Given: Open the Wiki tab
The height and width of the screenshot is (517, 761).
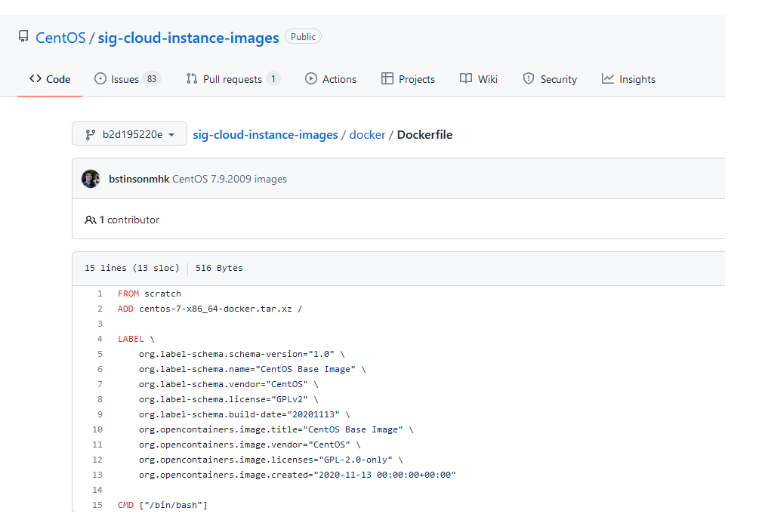Looking at the screenshot, I should pyautogui.click(x=479, y=79).
